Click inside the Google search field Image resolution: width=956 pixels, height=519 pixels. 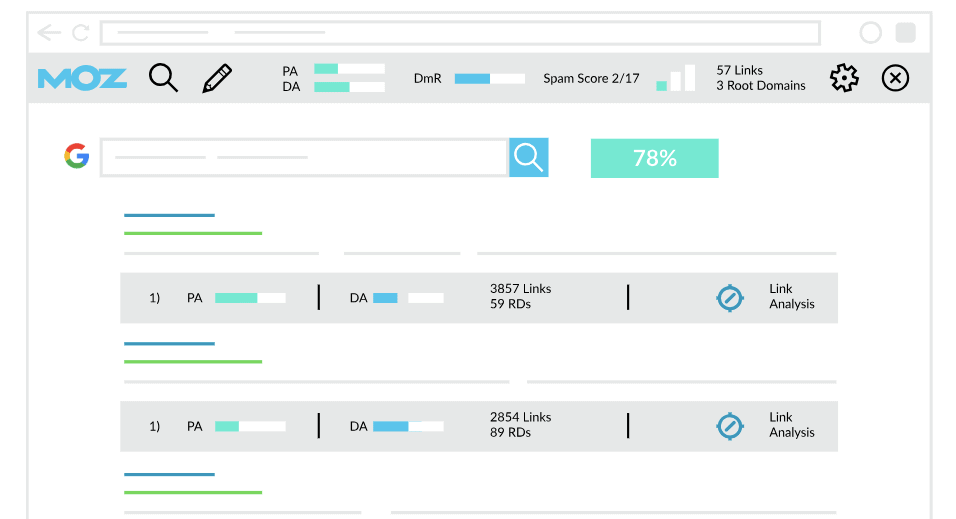click(x=304, y=157)
